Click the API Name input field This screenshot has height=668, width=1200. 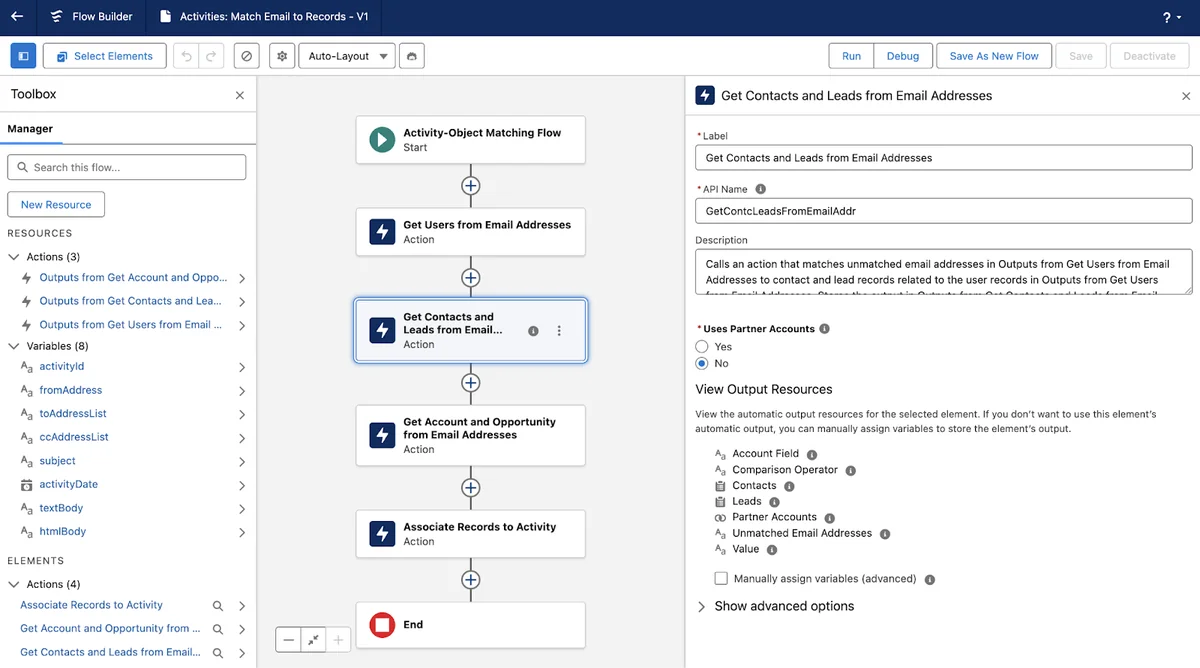[943, 211]
